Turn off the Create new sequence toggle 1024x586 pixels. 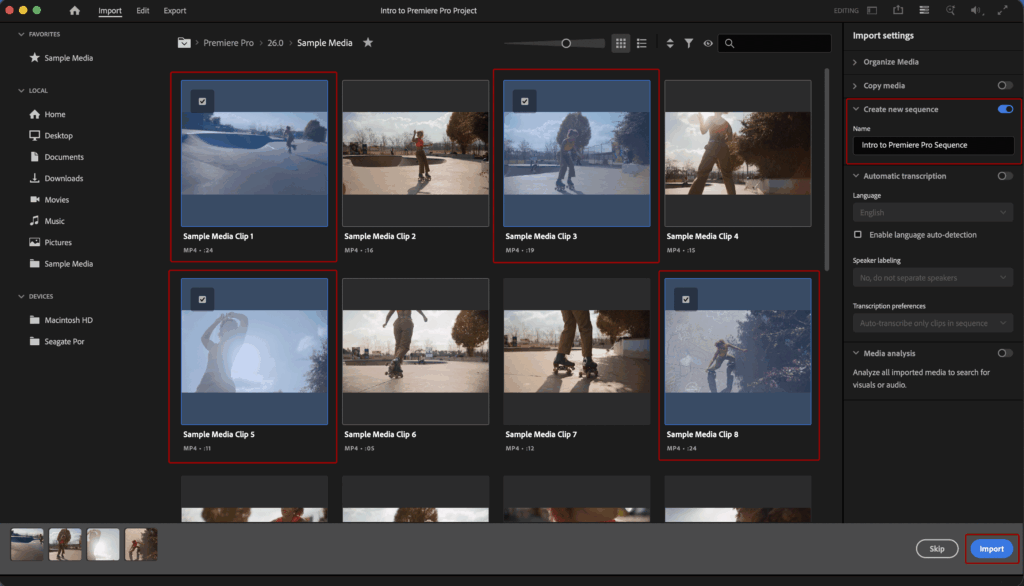click(1005, 109)
